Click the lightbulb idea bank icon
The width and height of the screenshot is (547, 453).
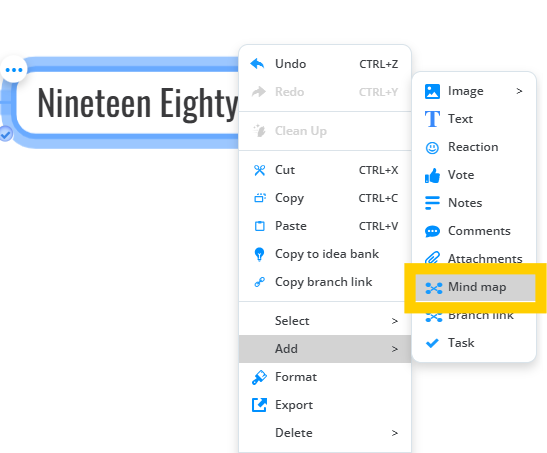point(259,254)
